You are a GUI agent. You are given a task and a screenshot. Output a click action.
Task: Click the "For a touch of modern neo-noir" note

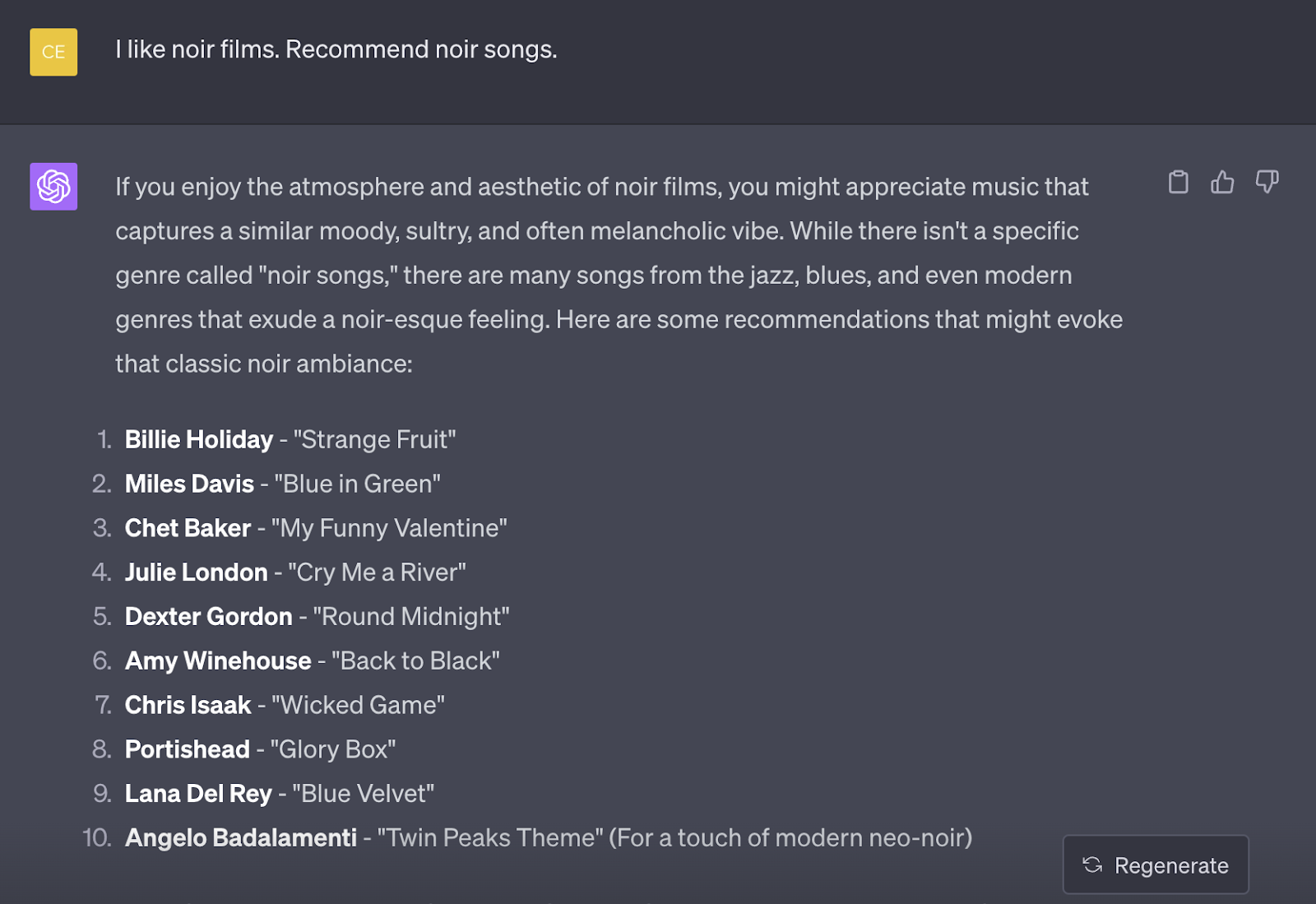790,838
